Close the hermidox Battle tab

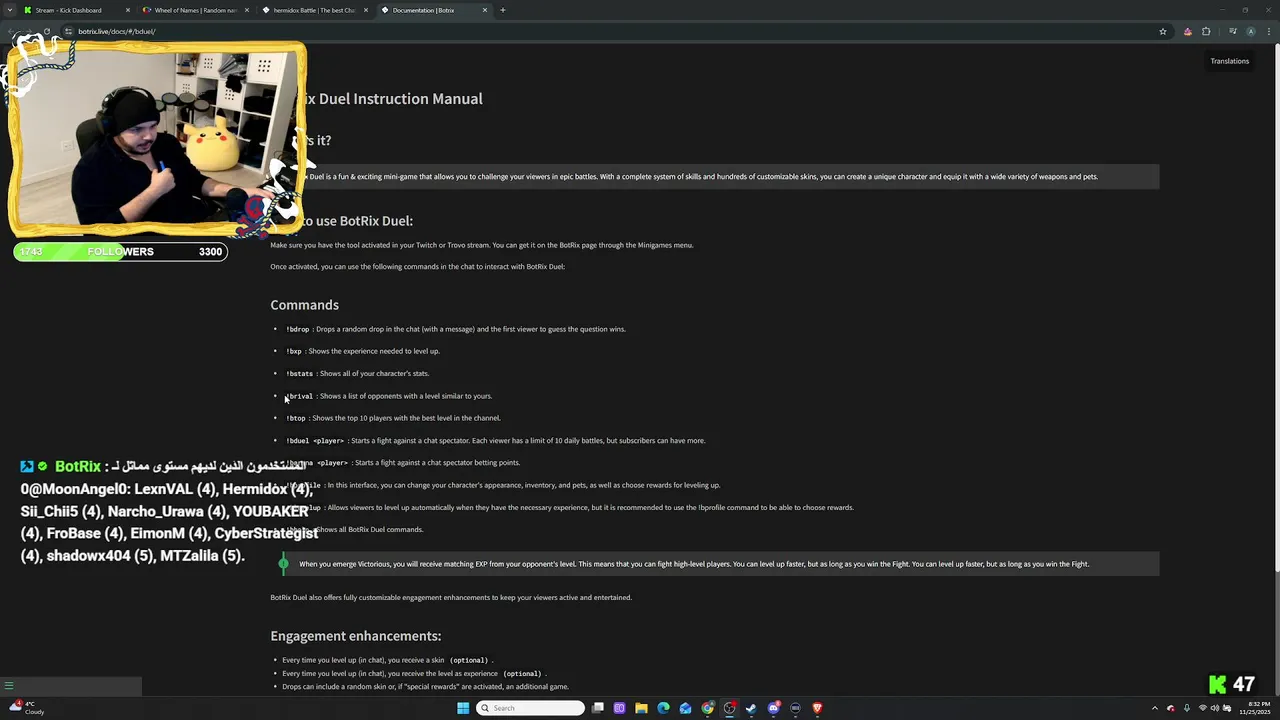[366, 10]
